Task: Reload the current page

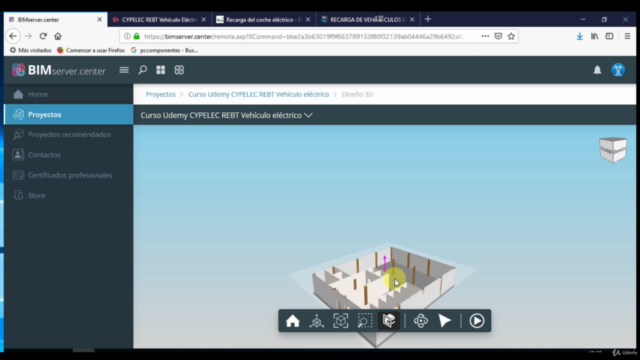Action: pos(43,36)
